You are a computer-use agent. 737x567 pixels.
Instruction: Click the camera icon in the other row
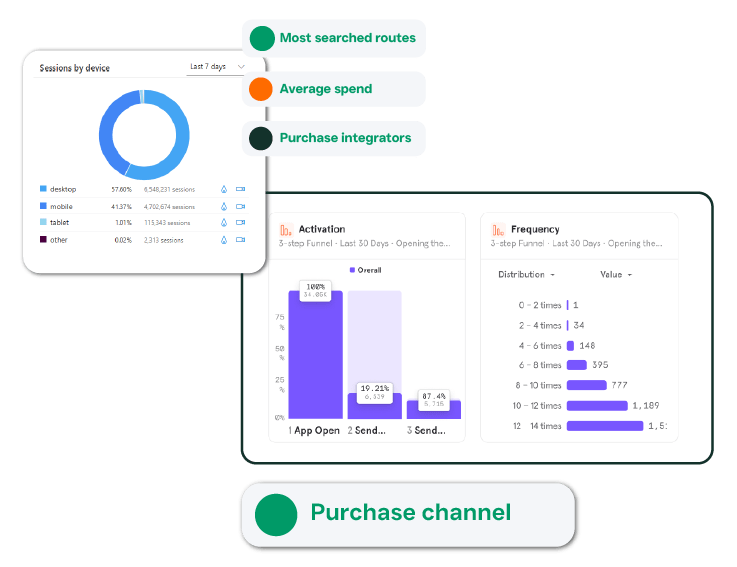pyautogui.click(x=240, y=240)
